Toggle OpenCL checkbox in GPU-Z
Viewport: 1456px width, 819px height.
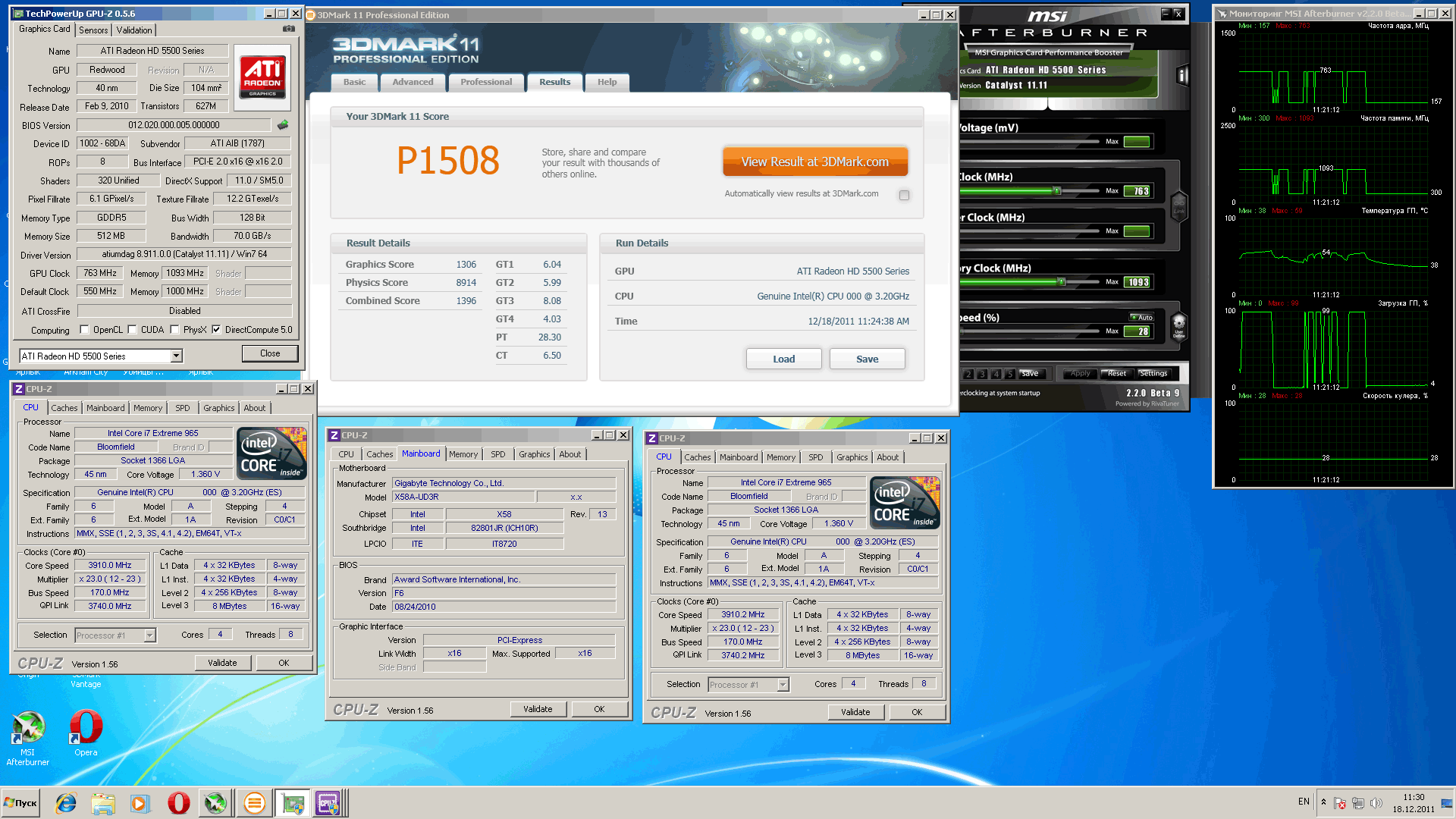tap(85, 330)
